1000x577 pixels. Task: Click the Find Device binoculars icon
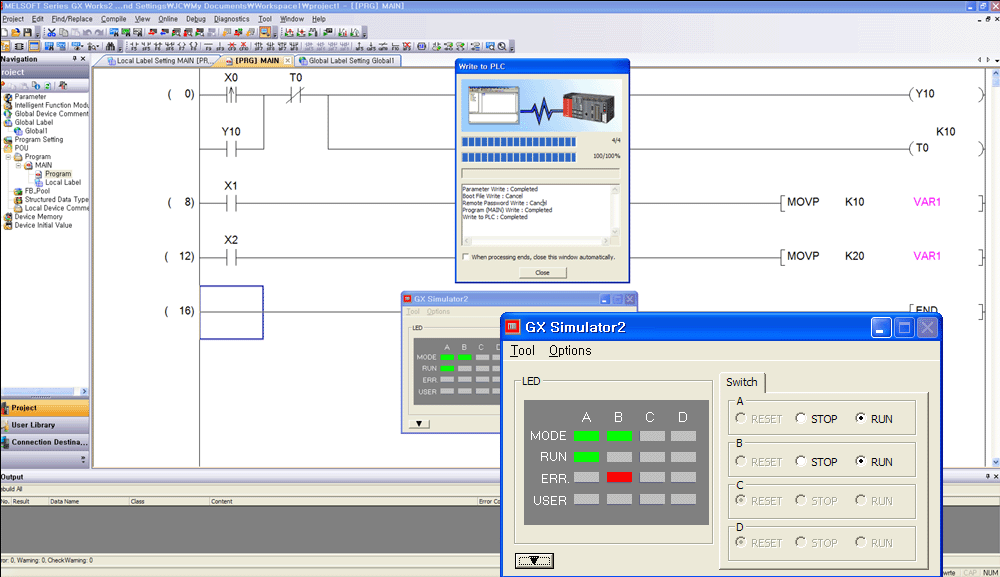(x=110, y=47)
